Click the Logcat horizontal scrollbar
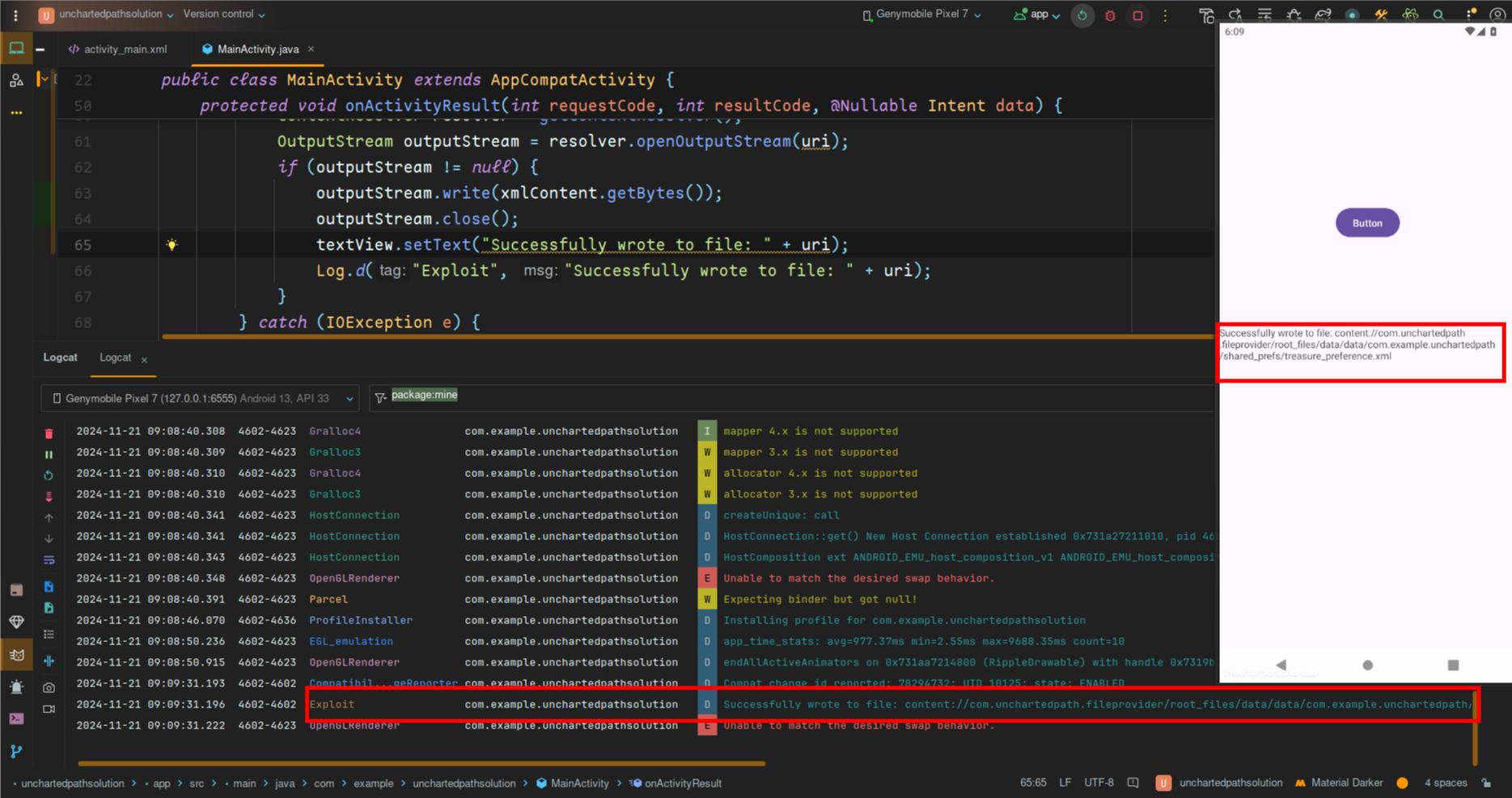1512x798 pixels. 421,762
